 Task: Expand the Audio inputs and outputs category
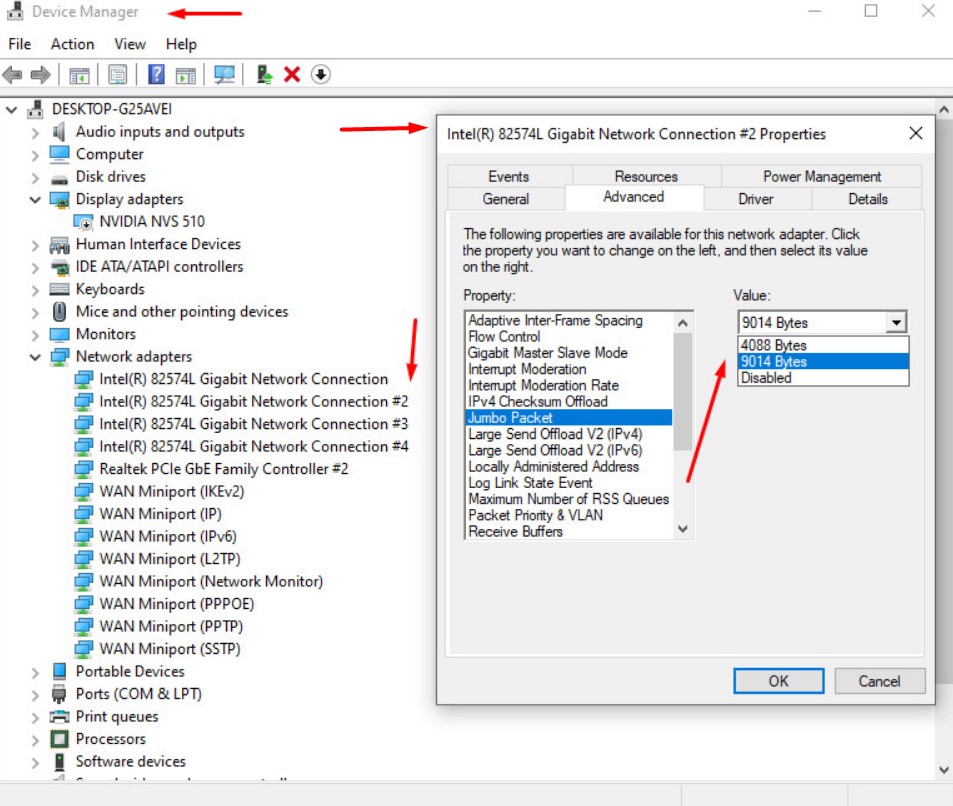pyautogui.click(x=35, y=133)
